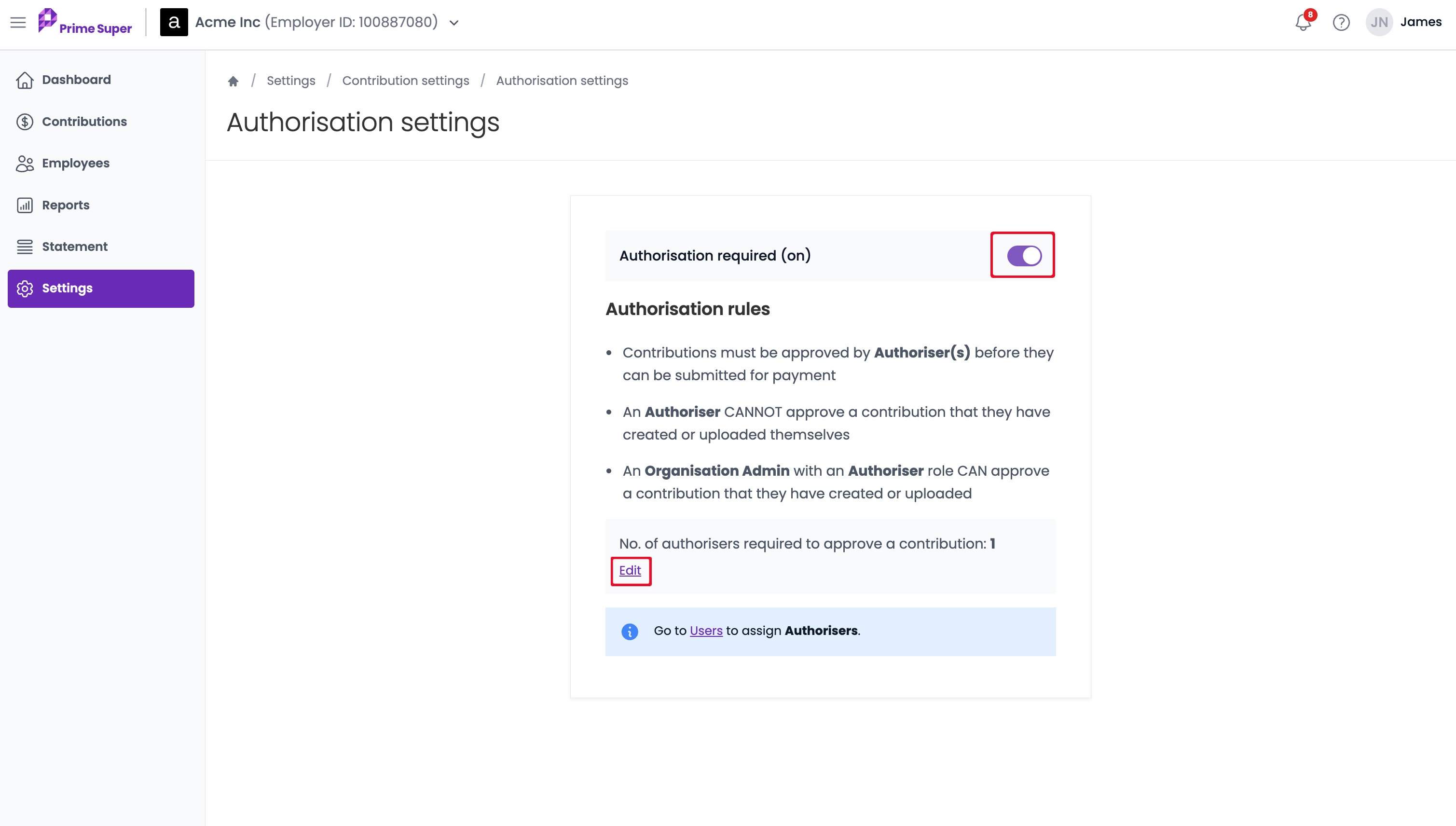Screen dimensions: 1456x826
Task: Click the JN user avatar
Action: [1379, 22]
